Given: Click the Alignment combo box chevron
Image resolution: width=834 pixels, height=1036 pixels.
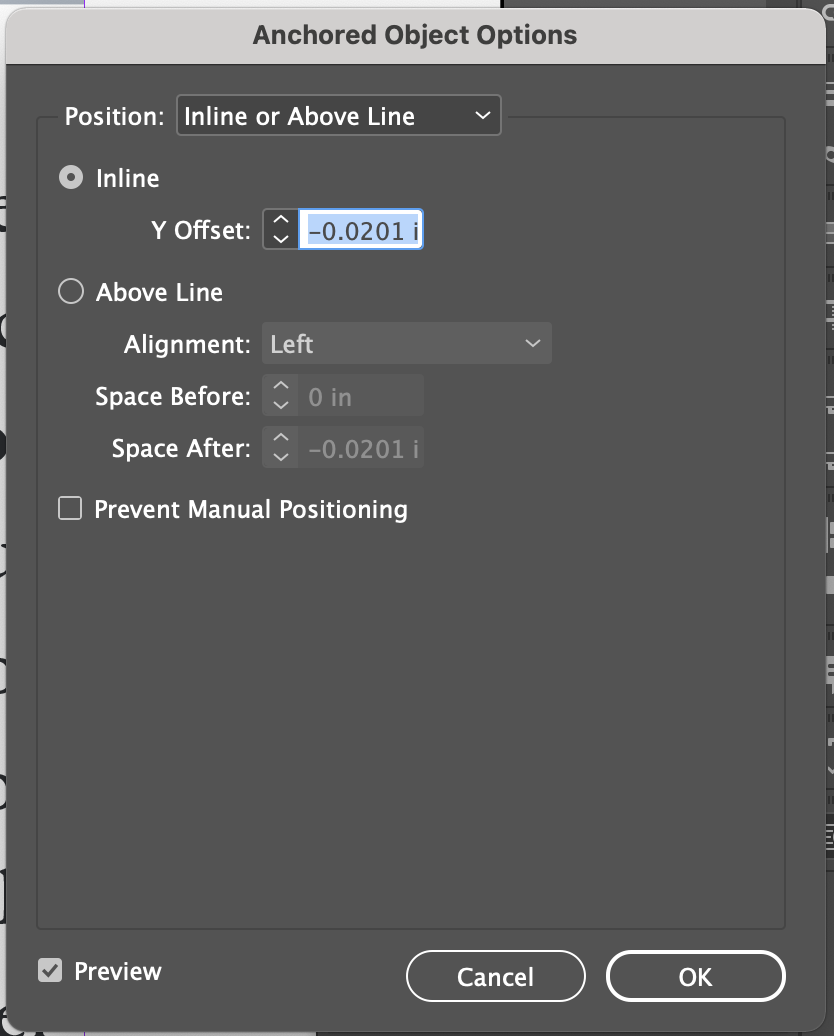Looking at the screenshot, I should (x=533, y=343).
